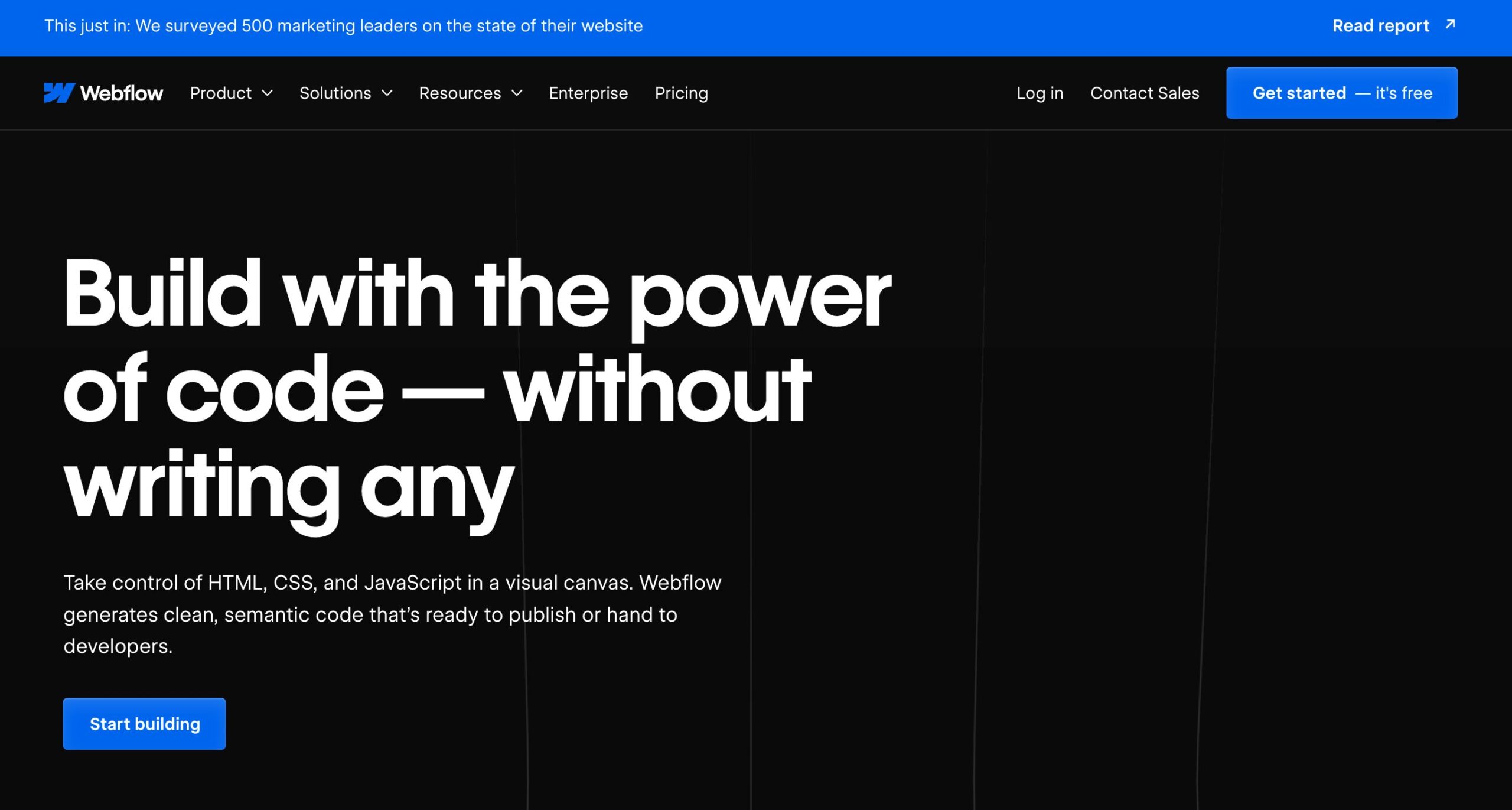The width and height of the screenshot is (1512, 810).
Task: Open the Read report link
Action: [1380, 26]
